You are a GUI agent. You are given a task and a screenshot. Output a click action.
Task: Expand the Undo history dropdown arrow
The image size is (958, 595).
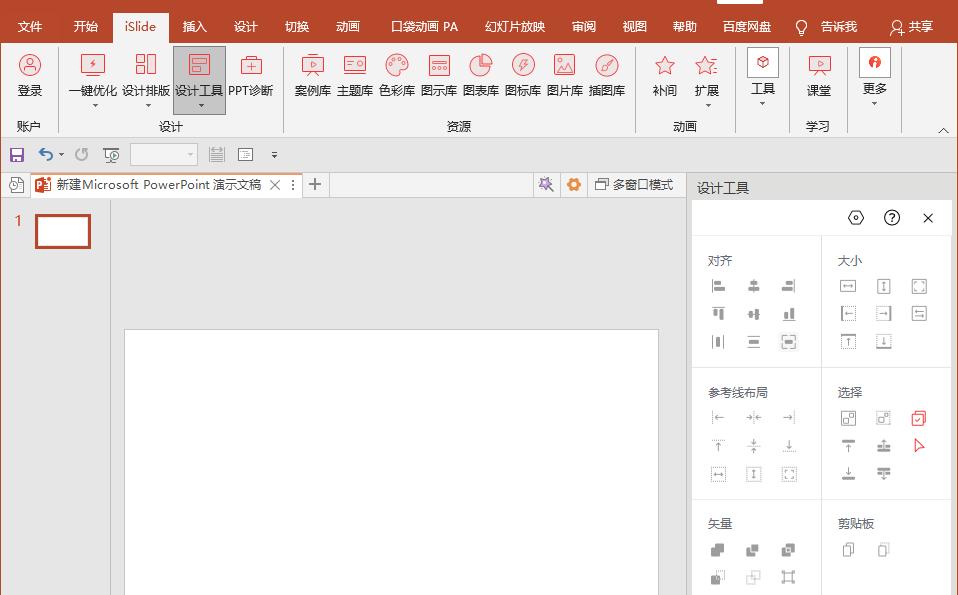point(59,154)
